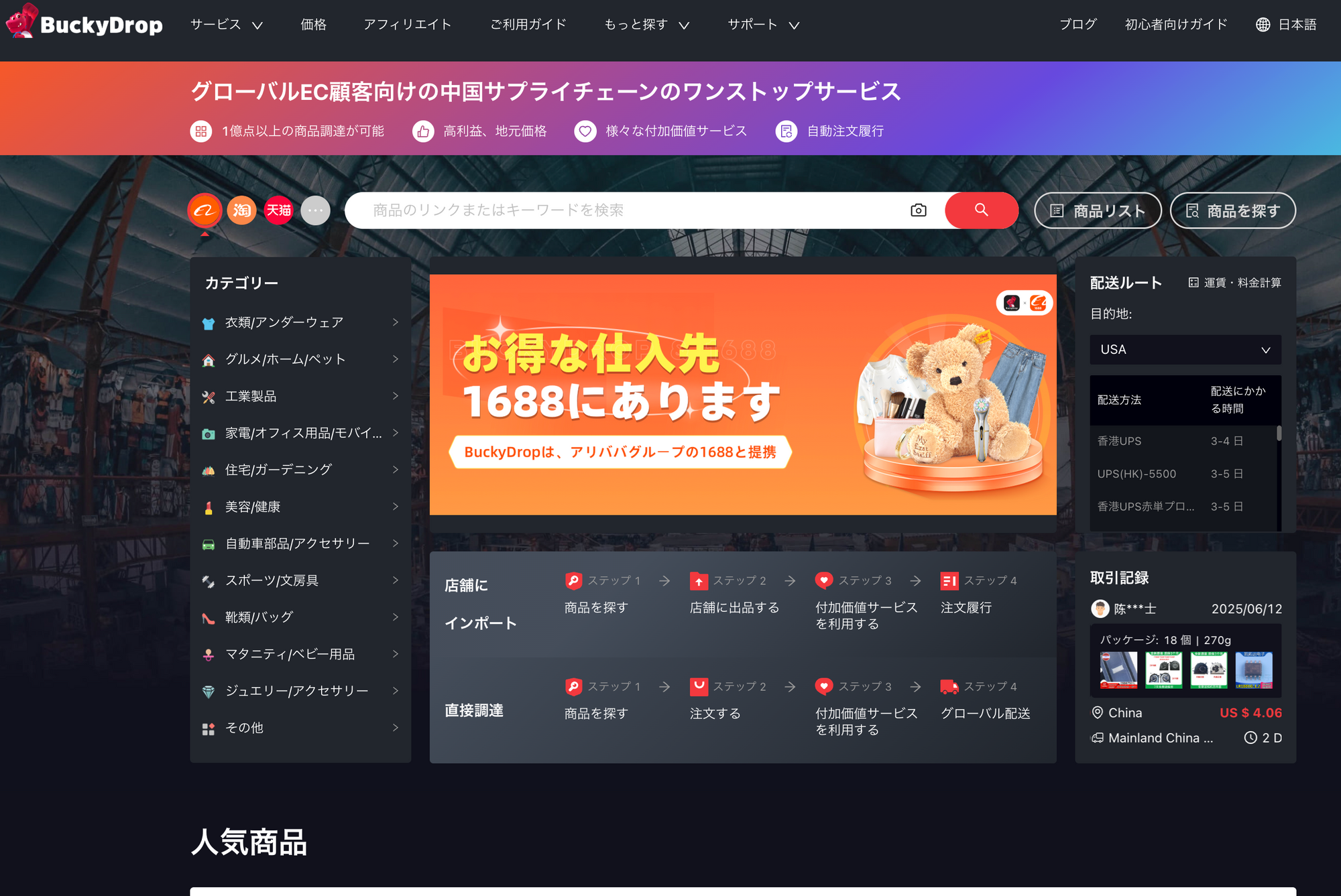The width and height of the screenshot is (1341, 896).
Task: Click the last package product thumbnail
Action: (1254, 670)
